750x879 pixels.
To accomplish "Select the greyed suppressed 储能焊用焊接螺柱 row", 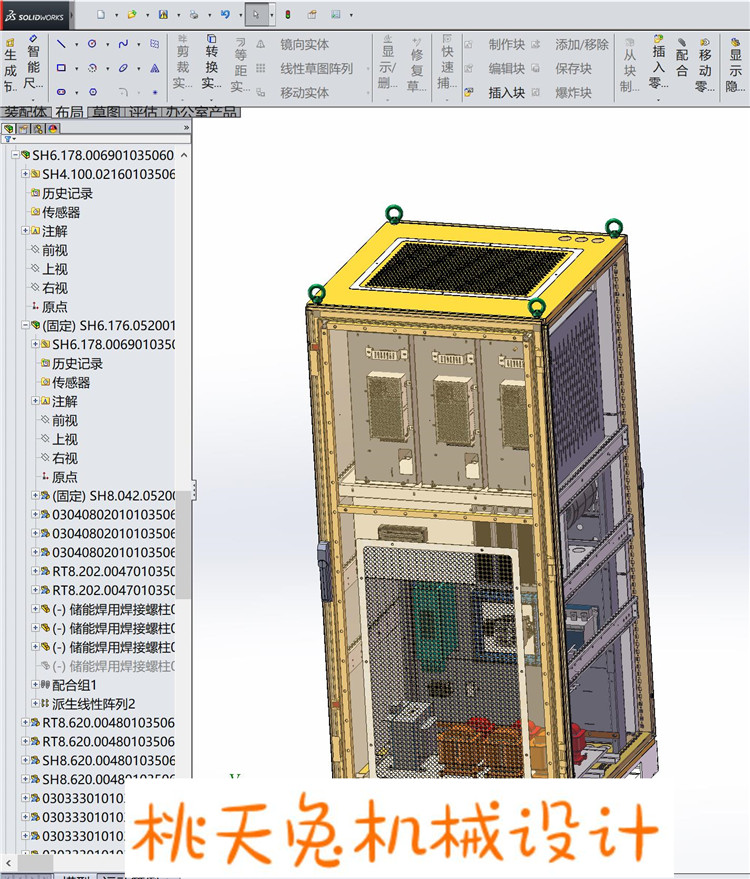I will point(108,666).
